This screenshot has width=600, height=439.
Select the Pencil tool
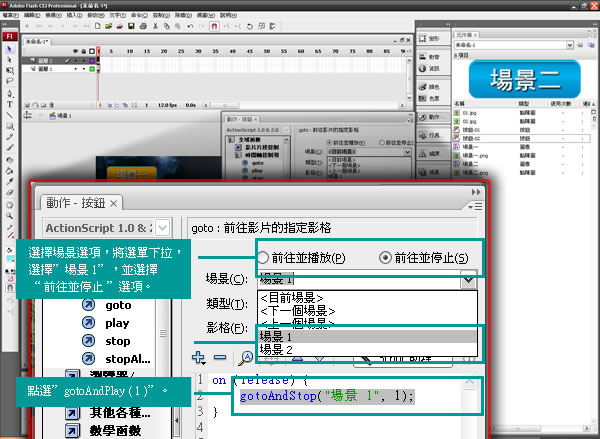tap(10, 137)
